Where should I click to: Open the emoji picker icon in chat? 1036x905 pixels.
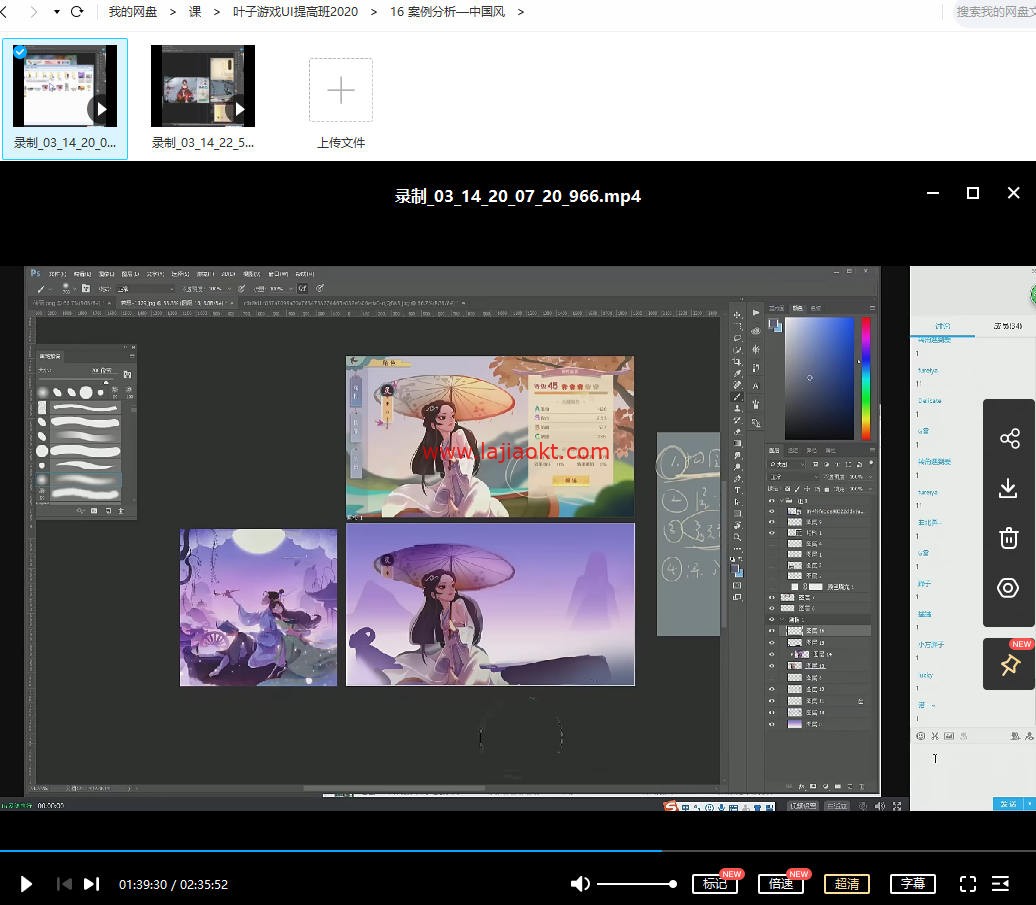point(920,735)
